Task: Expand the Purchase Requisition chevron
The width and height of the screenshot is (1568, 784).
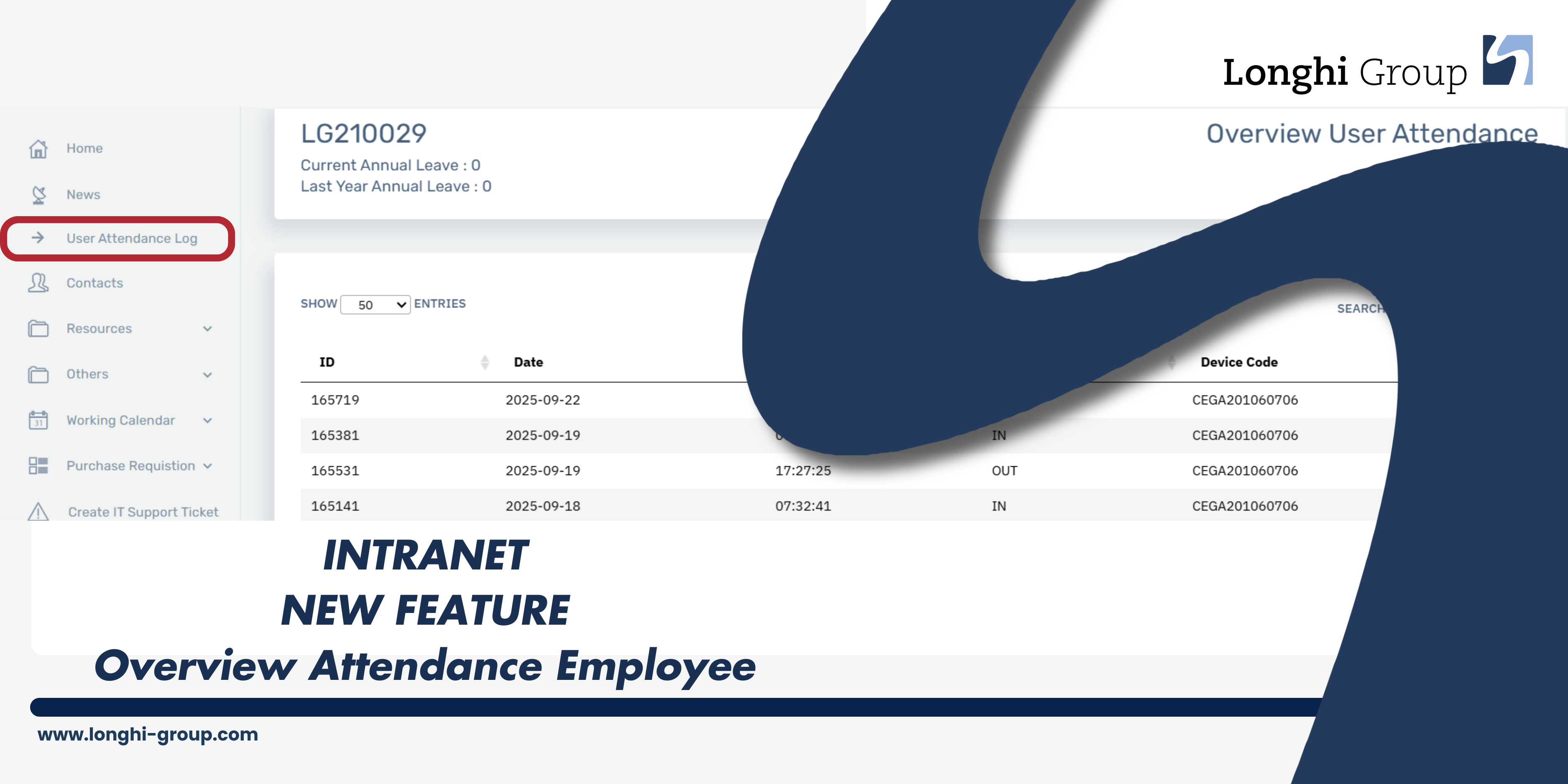Action: point(207,466)
